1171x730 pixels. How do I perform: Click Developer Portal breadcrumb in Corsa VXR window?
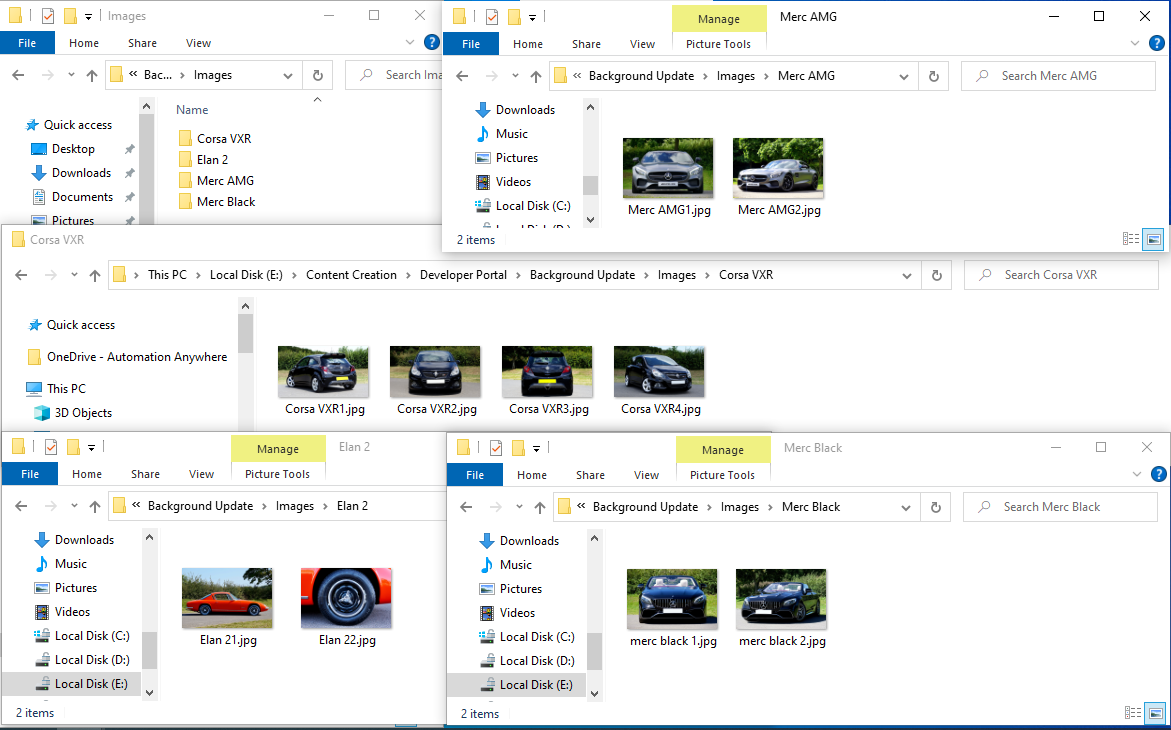pos(463,275)
